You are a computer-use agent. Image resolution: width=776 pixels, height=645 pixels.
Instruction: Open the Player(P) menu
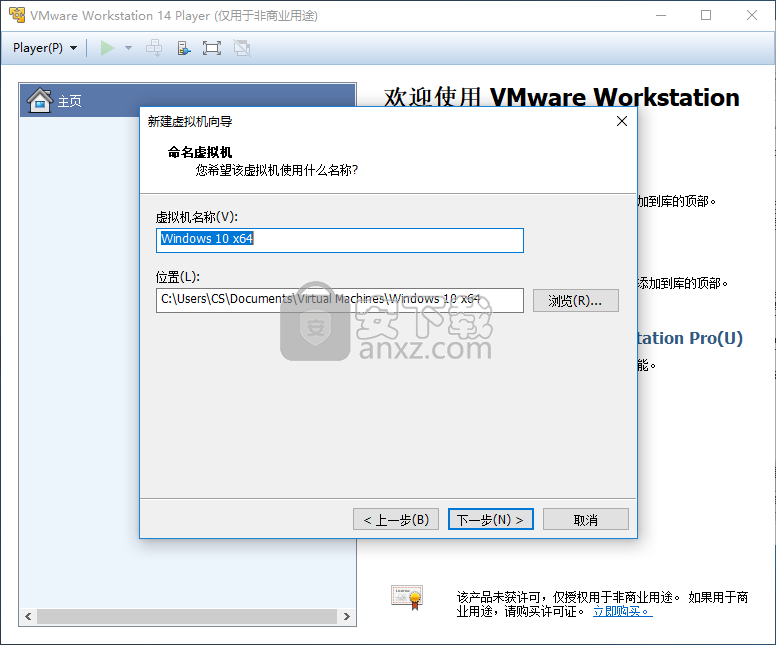pos(45,48)
